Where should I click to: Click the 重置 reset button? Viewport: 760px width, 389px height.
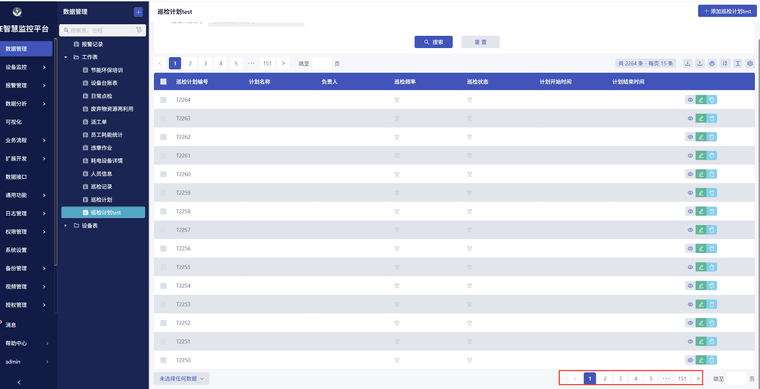[480, 42]
